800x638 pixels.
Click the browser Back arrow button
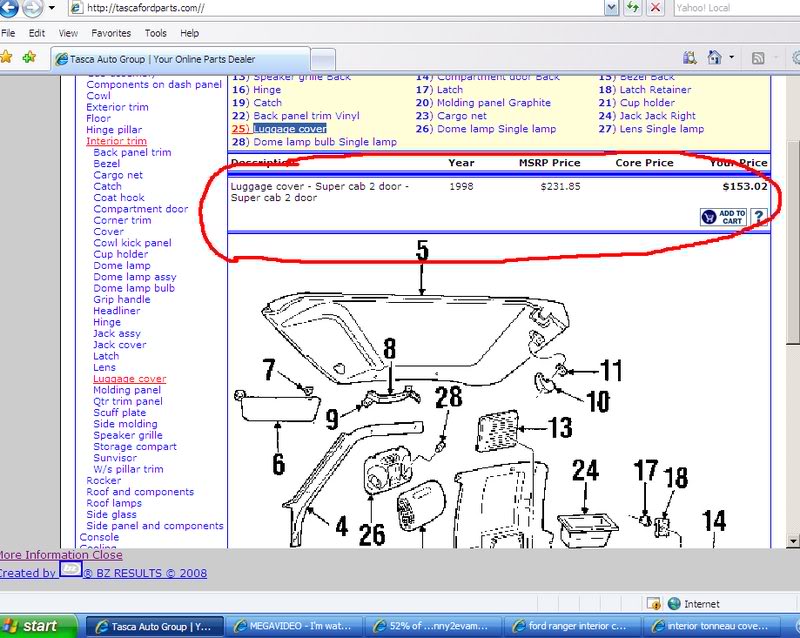pos(8,7)
